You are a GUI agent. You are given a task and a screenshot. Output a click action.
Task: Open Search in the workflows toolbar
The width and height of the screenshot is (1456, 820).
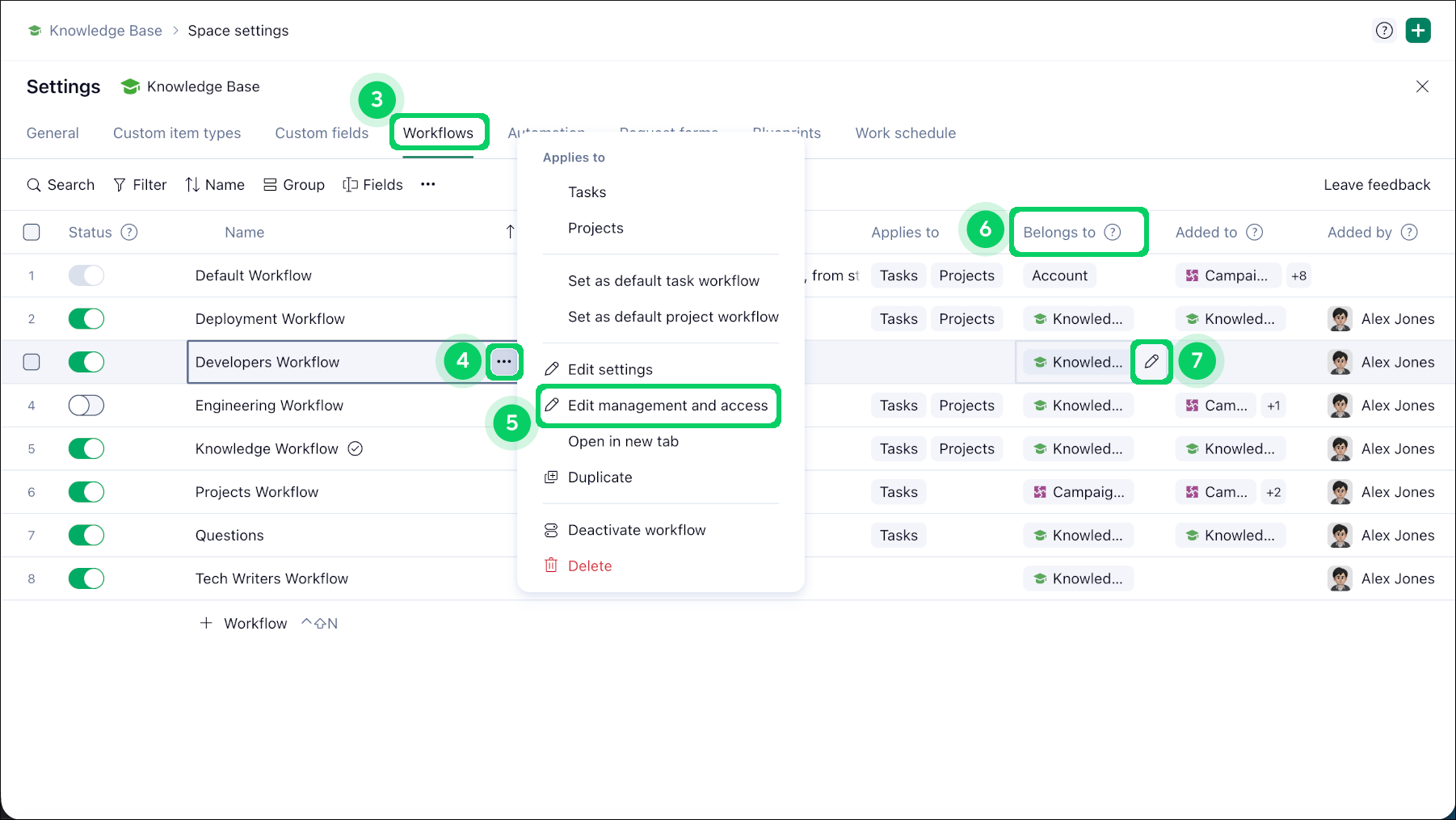pos(61,184)
